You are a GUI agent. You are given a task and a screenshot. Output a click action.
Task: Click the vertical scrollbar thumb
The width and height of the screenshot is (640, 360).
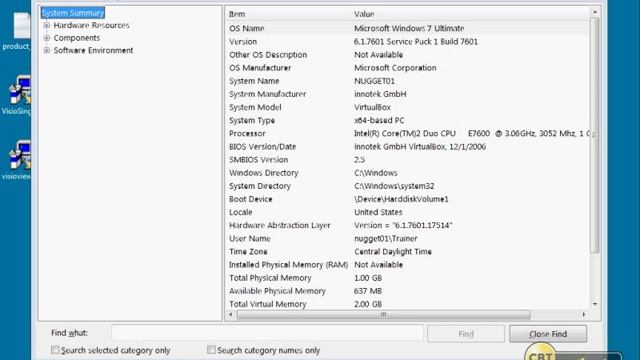coord(595,135)
